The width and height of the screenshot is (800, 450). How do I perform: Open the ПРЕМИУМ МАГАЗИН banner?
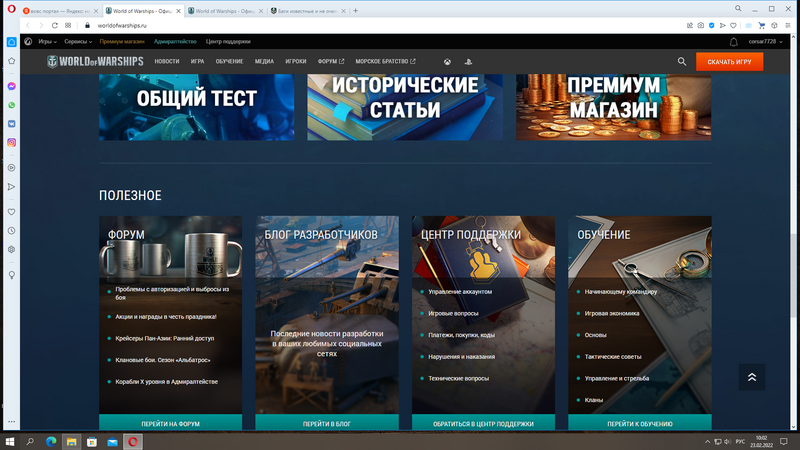(613, 107)
